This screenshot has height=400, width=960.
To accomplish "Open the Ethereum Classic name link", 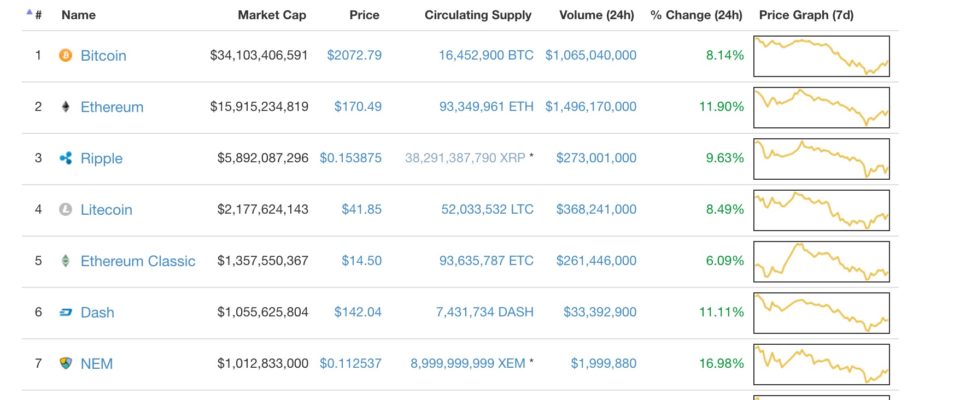I will 138,261.
